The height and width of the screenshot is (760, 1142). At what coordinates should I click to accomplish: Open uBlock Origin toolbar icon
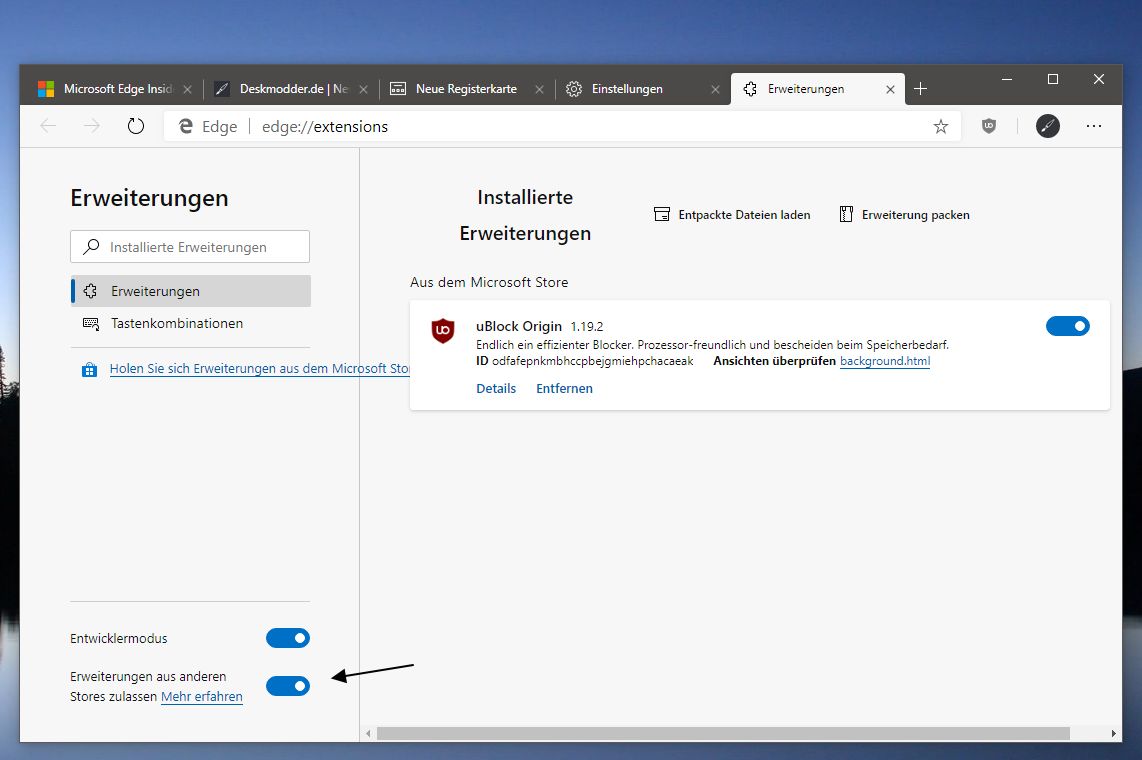click(988, 126)
